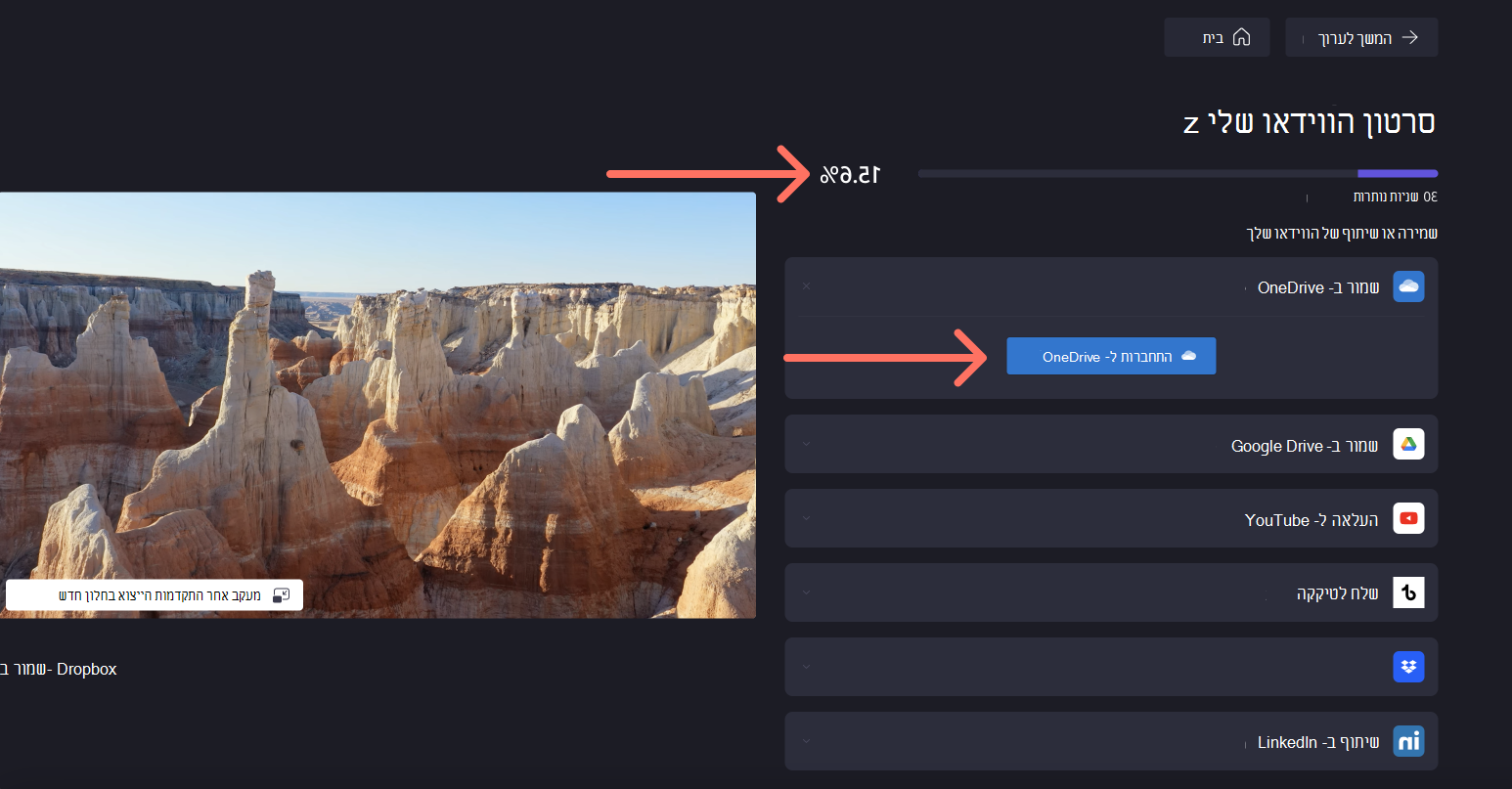Expand the YouTube upload option
This screenshot has width=1512, height=789.
[x=806, y=518]
